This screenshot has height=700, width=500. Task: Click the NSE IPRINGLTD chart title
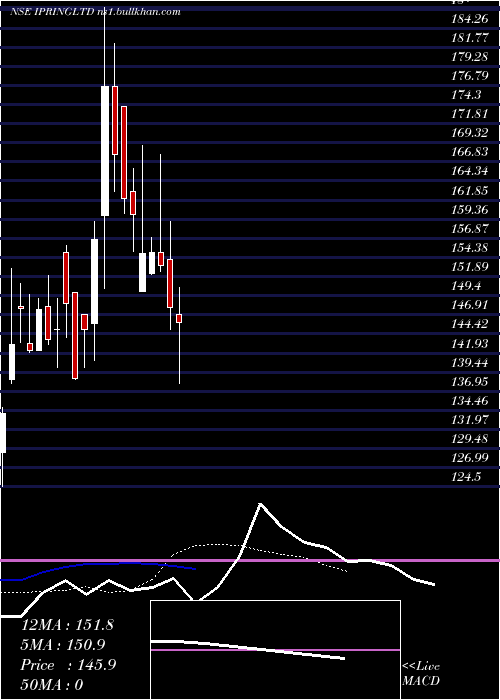(95, 12)
